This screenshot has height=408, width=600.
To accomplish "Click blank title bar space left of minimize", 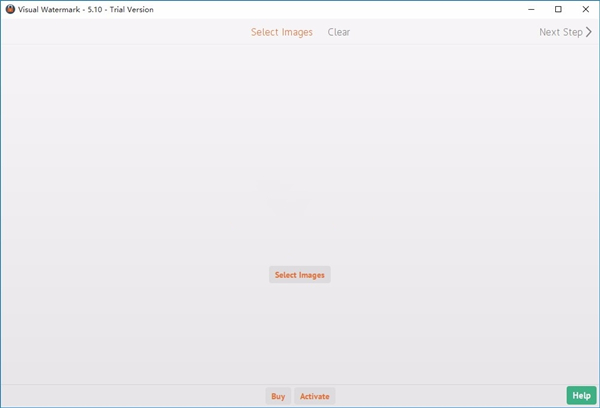I will (350, 9).
